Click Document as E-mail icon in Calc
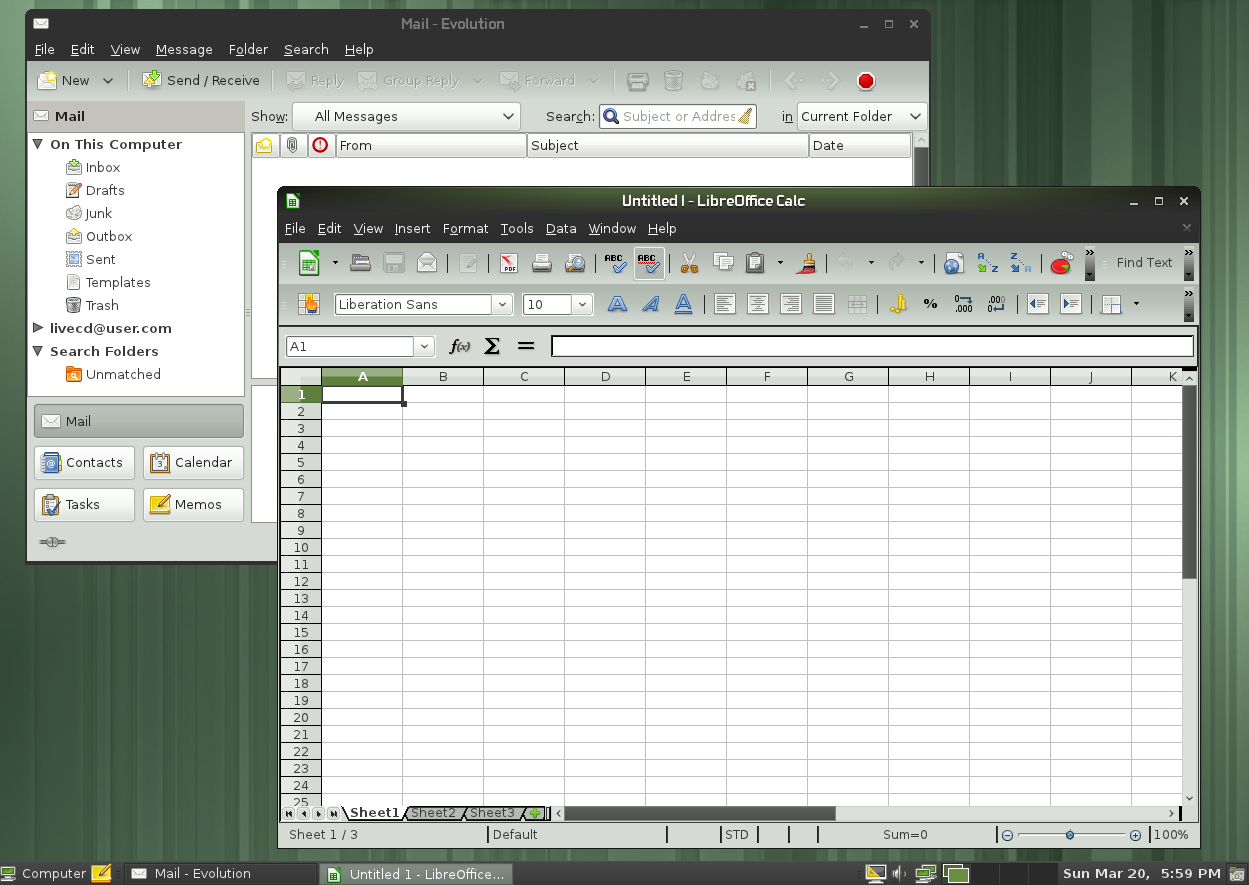 [x=427, y=263]
